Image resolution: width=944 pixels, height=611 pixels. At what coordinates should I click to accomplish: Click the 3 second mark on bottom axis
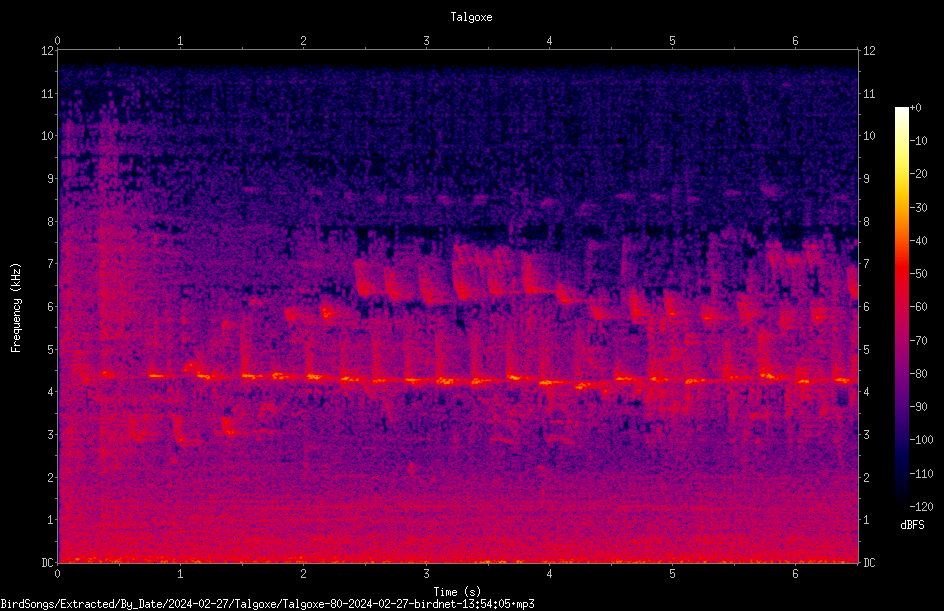426,574
